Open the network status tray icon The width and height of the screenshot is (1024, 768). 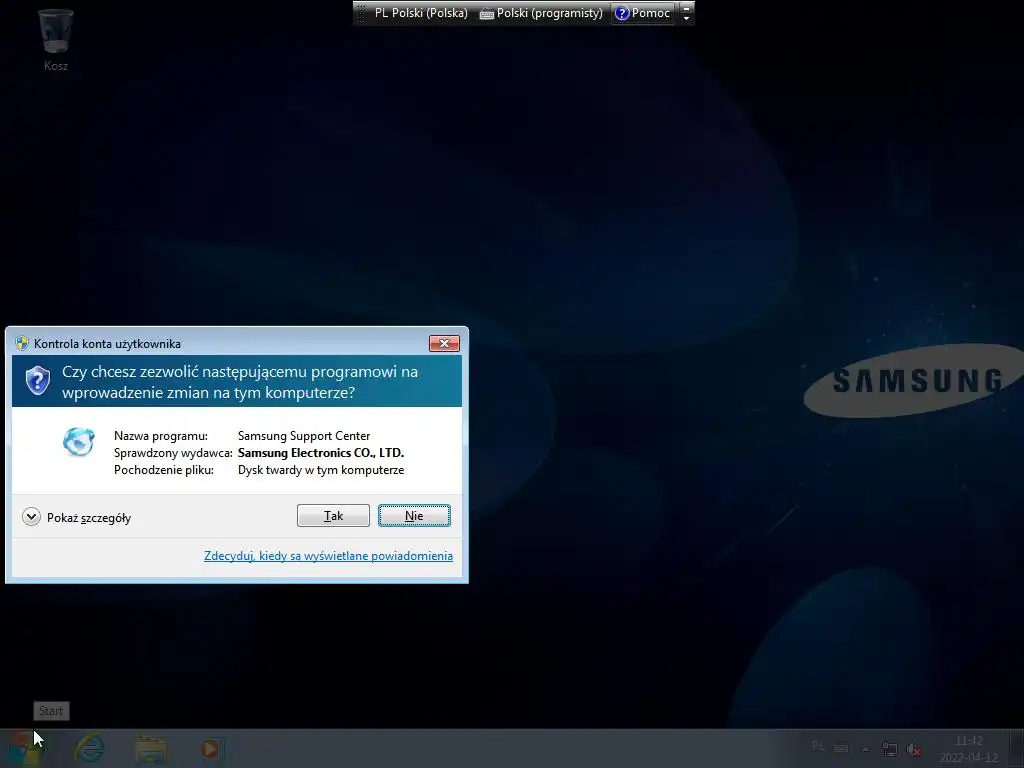(x=889, y=748)
